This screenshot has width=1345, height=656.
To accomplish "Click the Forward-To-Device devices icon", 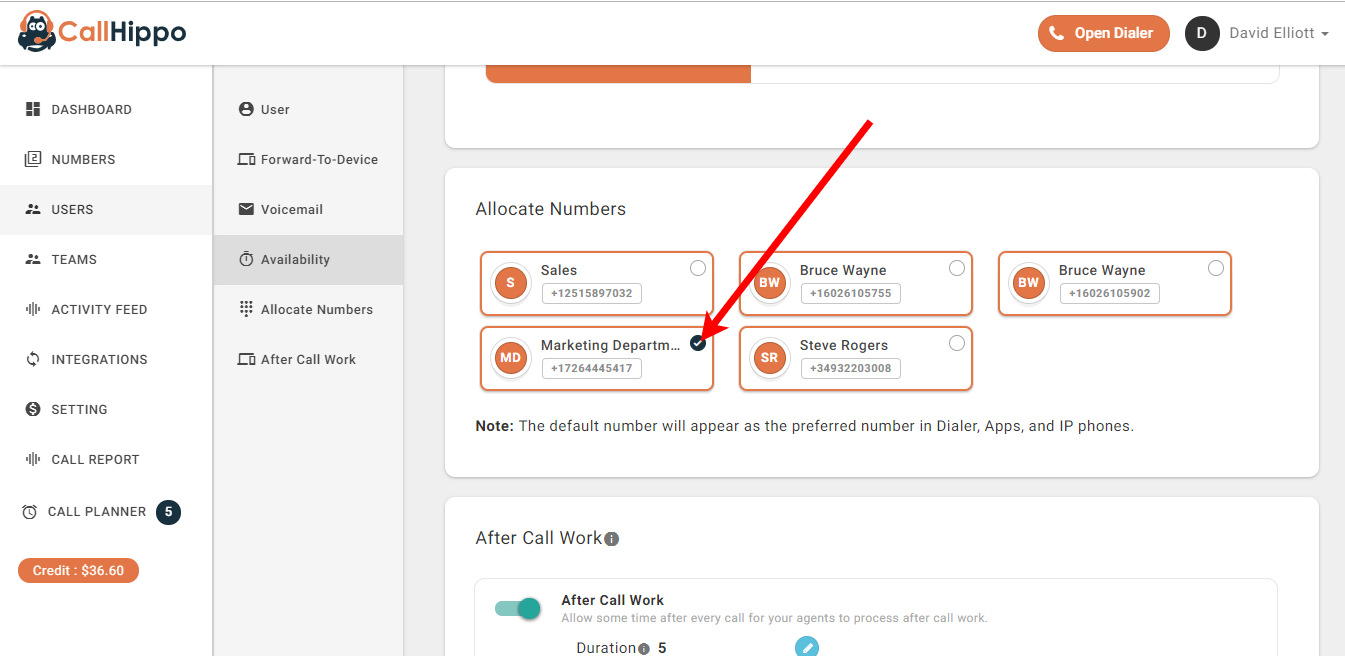I will tap(246, 159).
